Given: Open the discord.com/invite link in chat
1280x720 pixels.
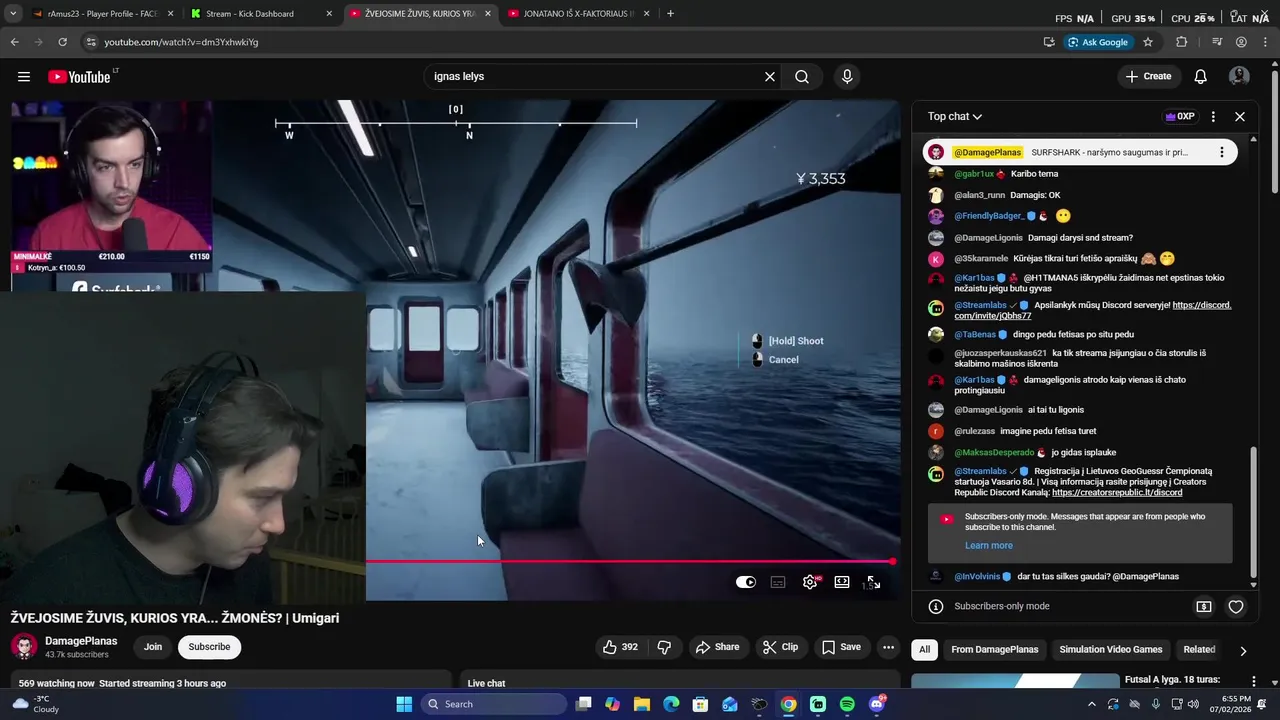Looking at the screenshot, I should click(1092, 311).
